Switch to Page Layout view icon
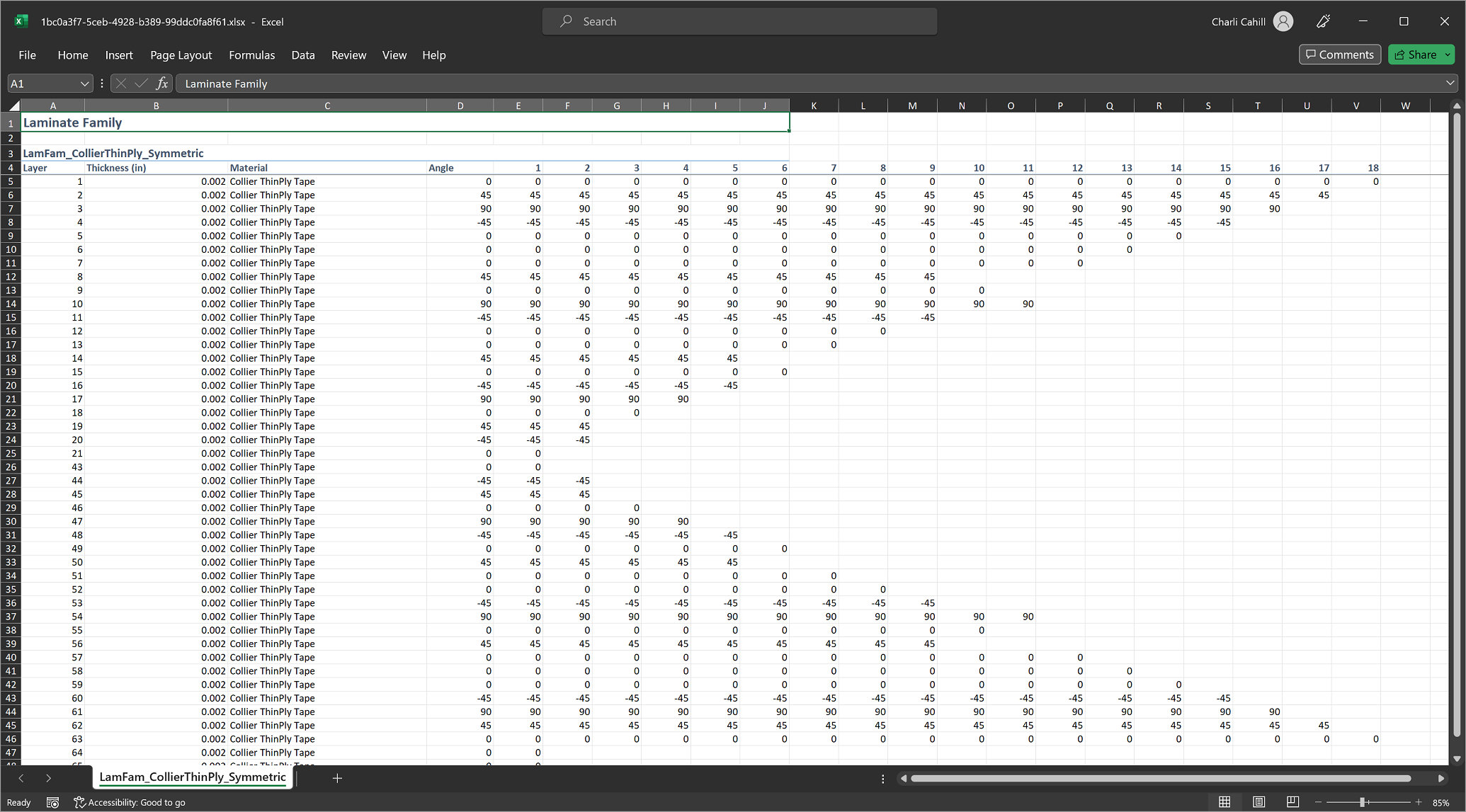This screenshot has height=812, width=1466. click(x=1258, y=802)
